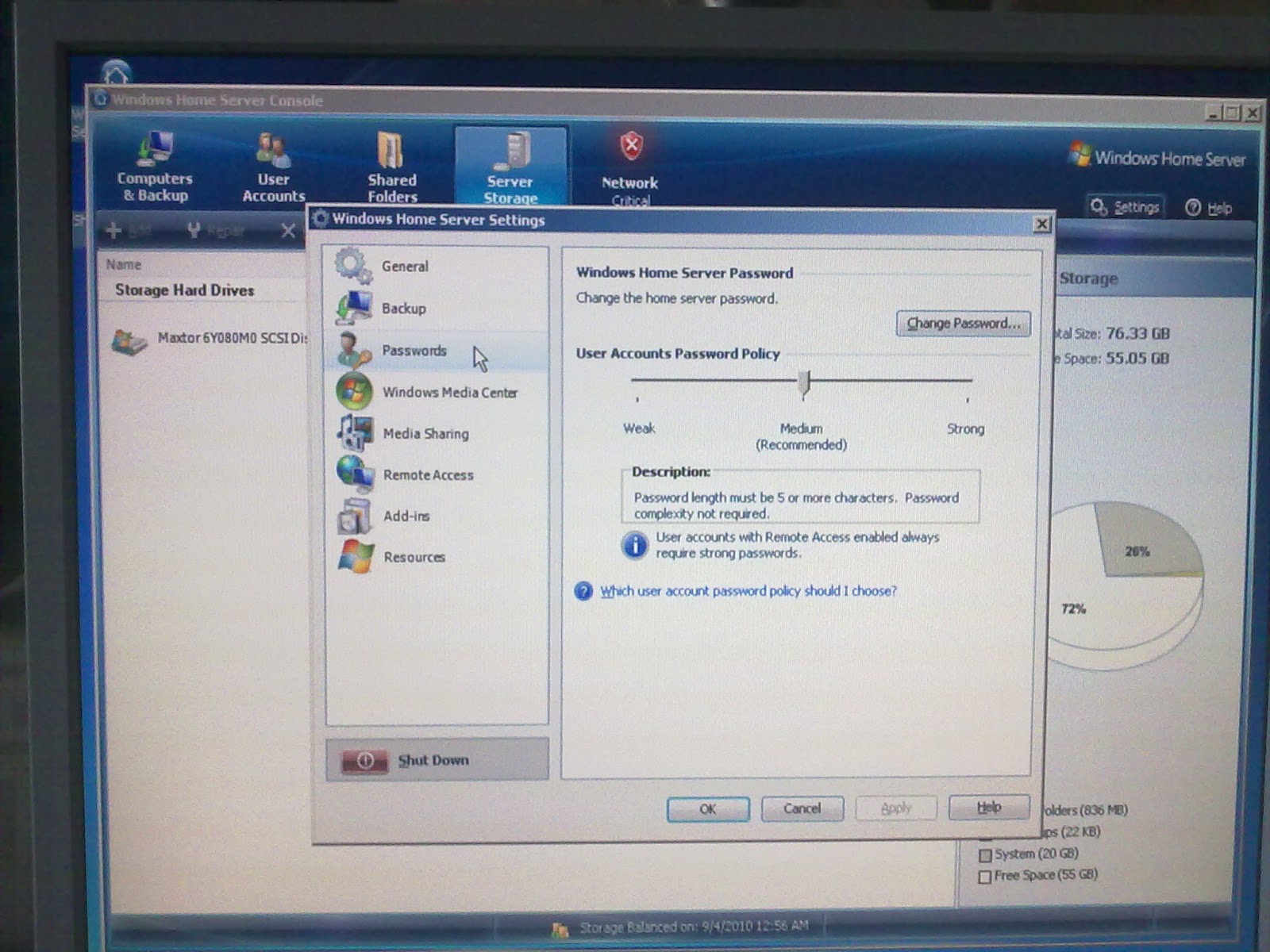Click Help button in settings dialog
This screenshot has height=952, width=1270.
[x=989, y=807]
